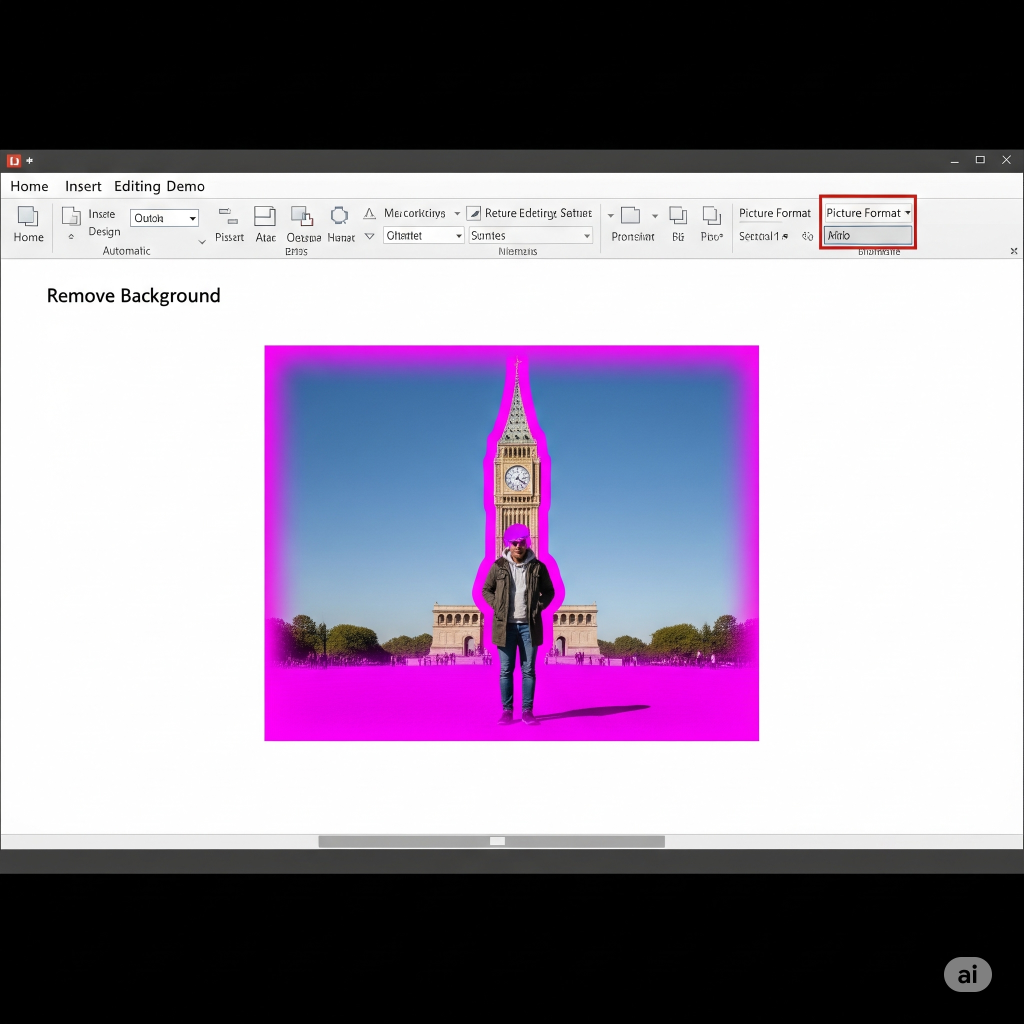The width and height of the screenshot is (1024, 1024).
Task: Click the horizontal scrollbar at the bottom
Action: click(x=491, y=841)
